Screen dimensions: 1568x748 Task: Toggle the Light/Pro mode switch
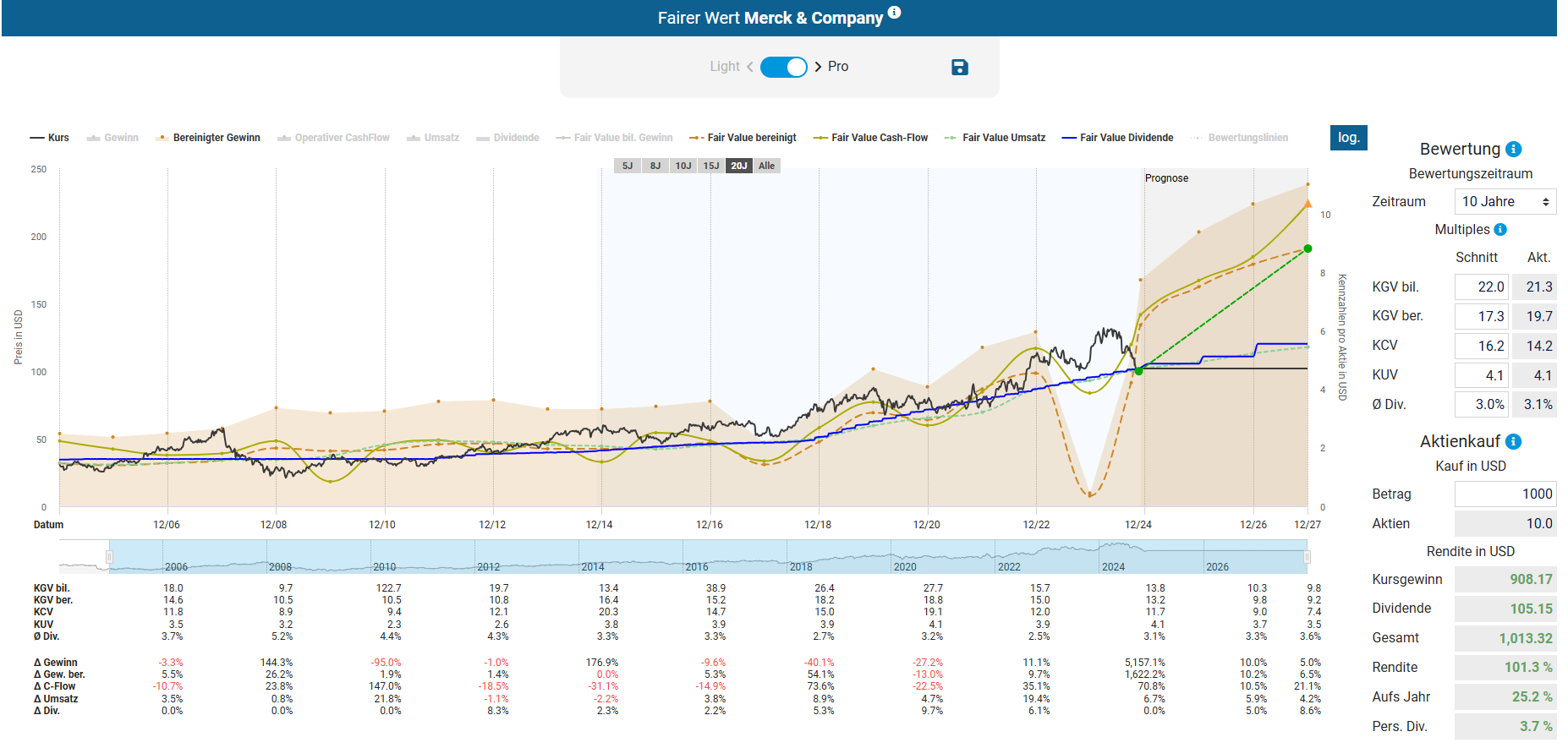783,67
